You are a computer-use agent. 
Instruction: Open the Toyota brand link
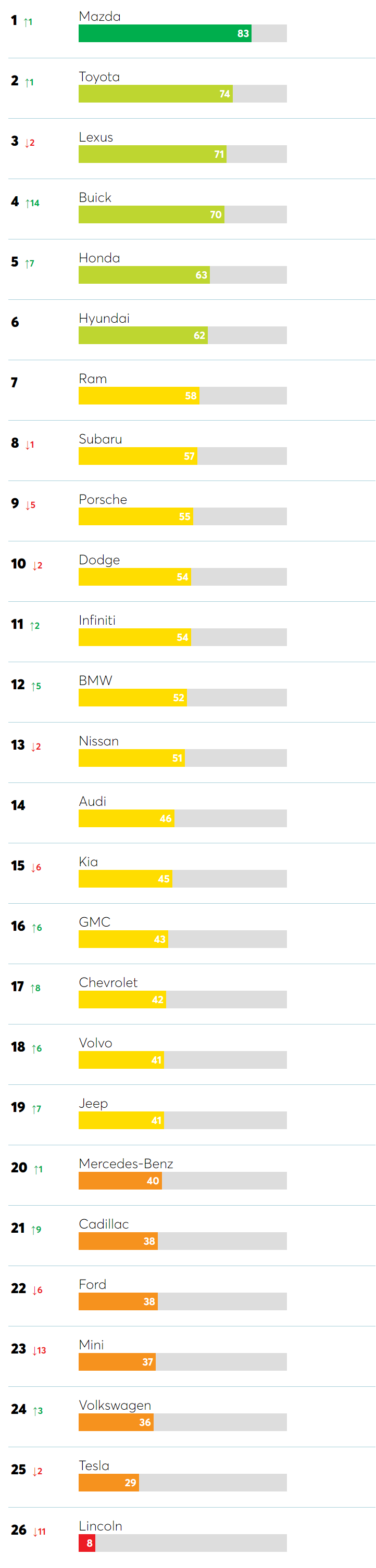coord(99,77)
